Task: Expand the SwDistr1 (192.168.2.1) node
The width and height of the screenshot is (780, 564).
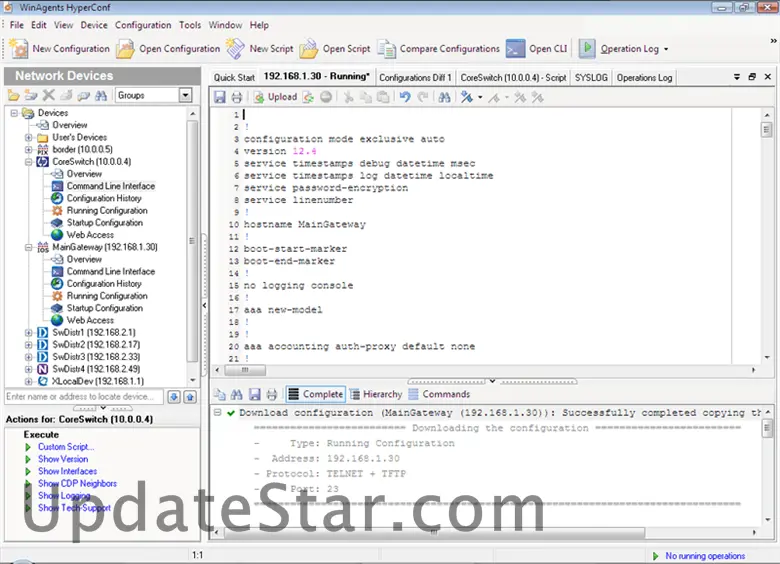Action: 28,332
